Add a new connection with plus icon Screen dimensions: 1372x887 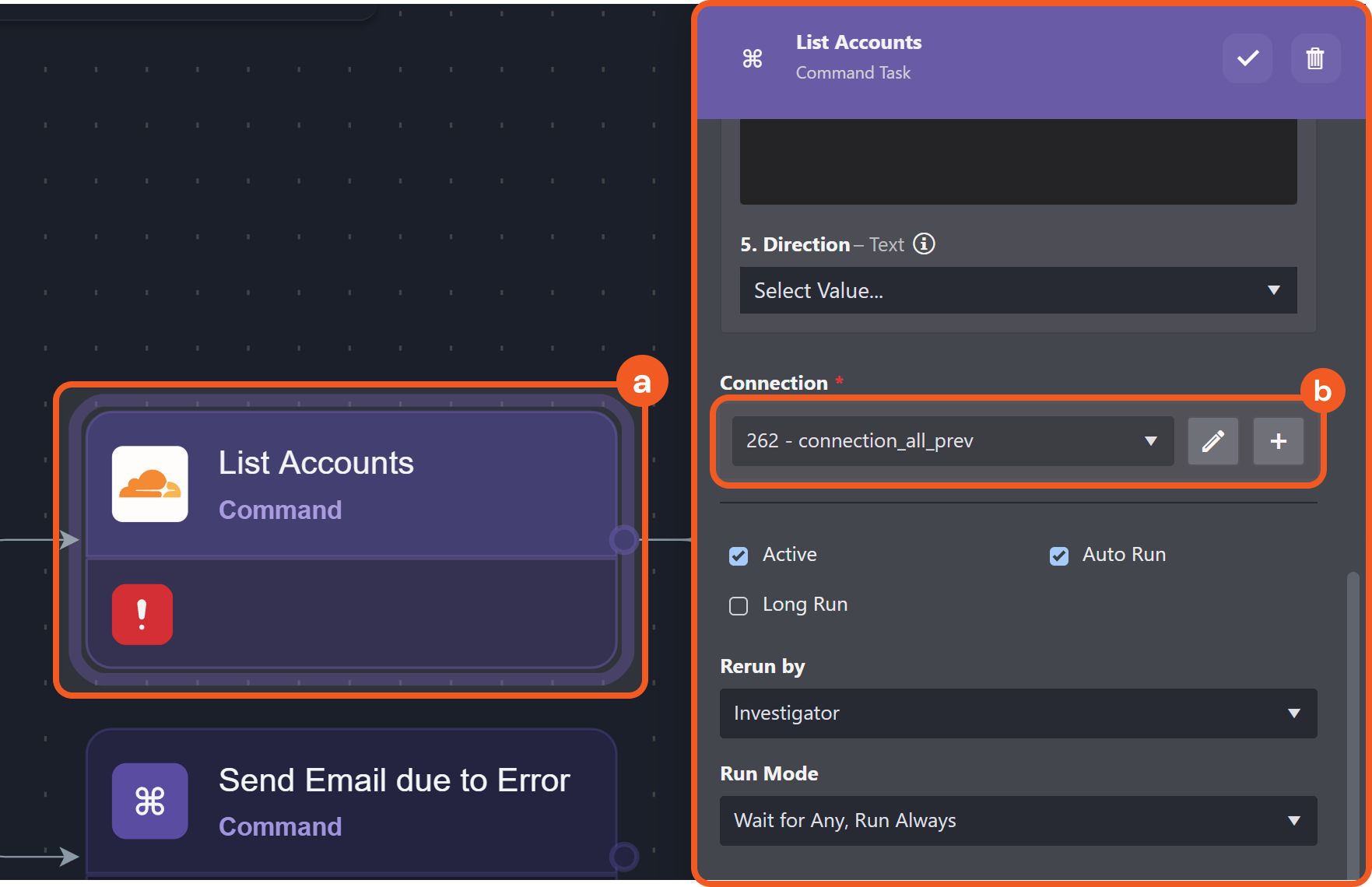(x=1278, y=441)
